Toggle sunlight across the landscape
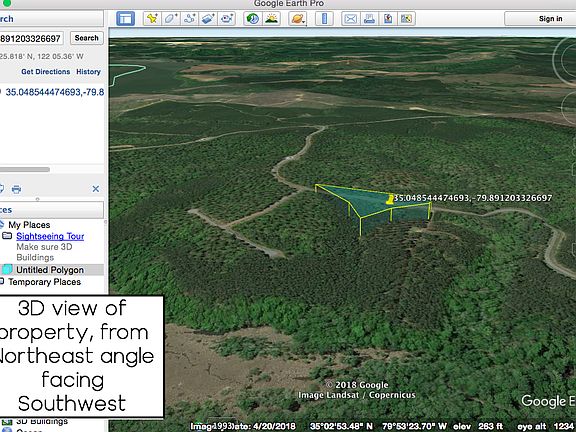The height and width of the screenshot is (432, 576). point(271,18)
